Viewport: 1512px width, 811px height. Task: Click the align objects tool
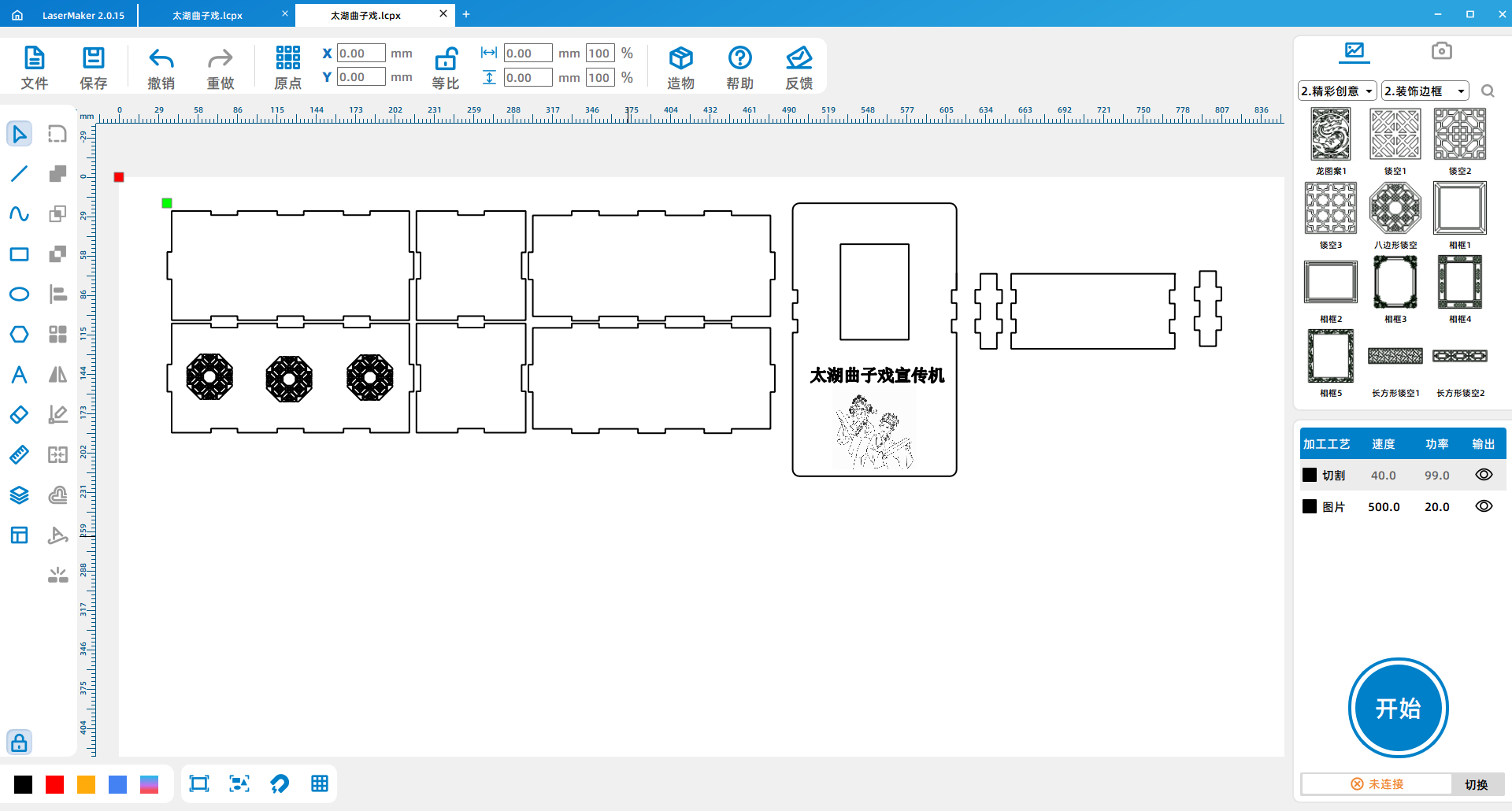tap(57, 294)
